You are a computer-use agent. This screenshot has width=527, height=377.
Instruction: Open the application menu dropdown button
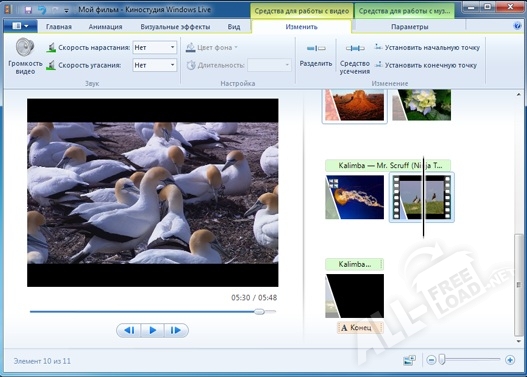(x=20, y=26)
